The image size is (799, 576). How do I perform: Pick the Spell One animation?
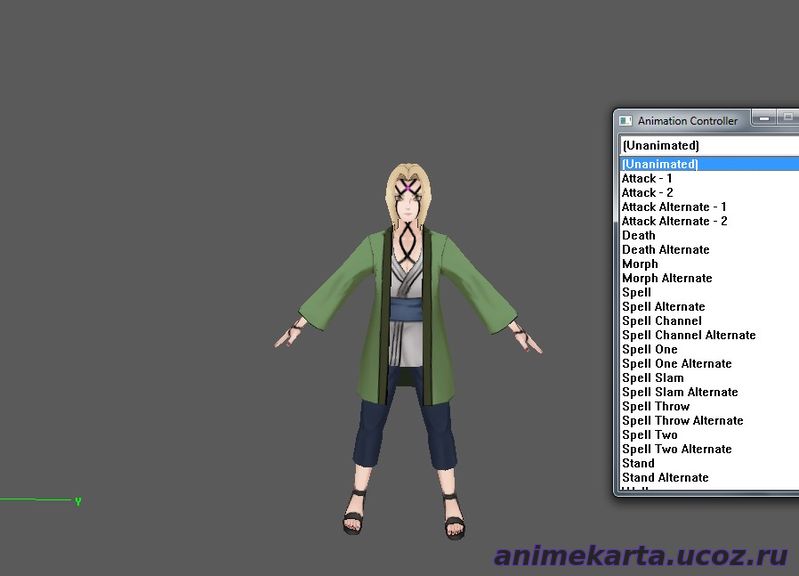pos(709,350)
